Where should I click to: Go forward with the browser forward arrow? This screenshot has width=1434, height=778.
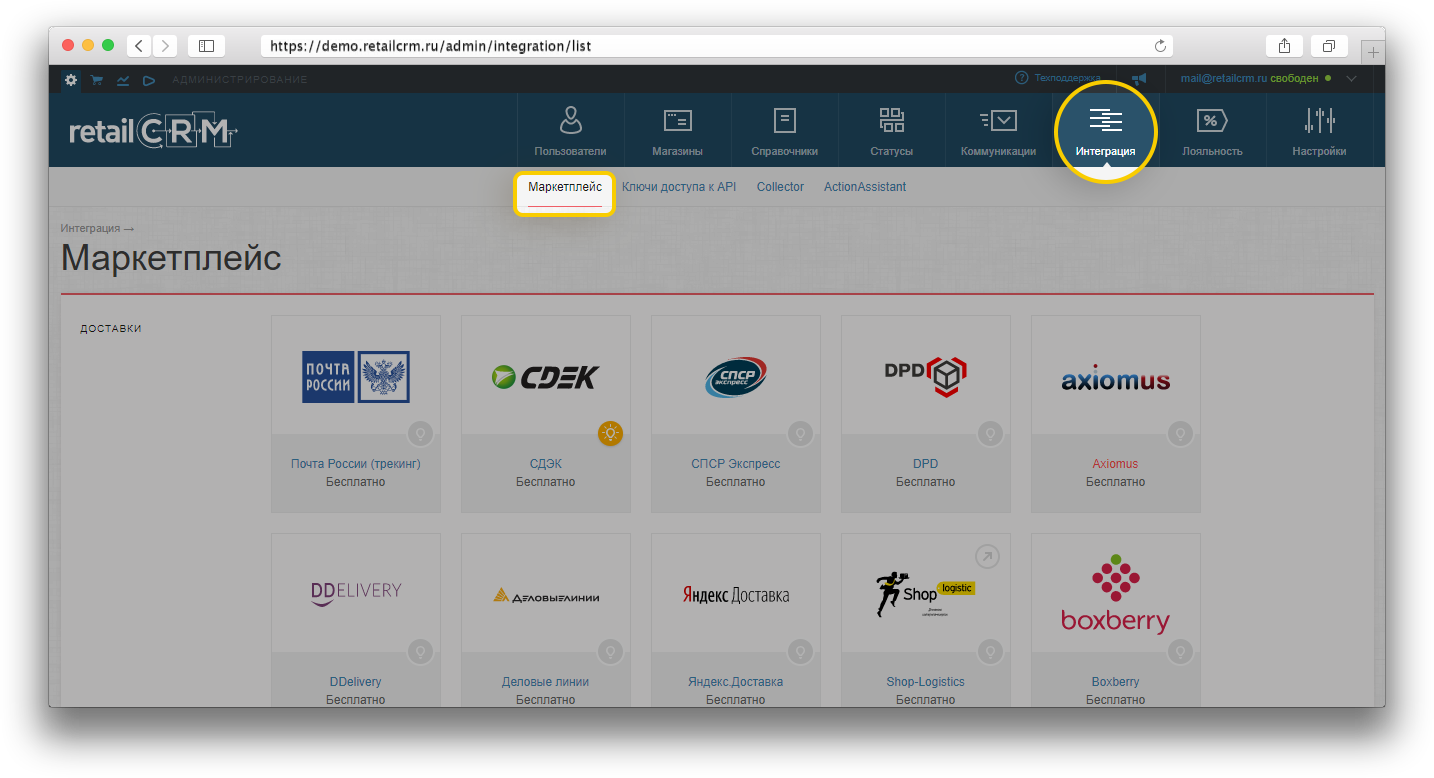[x=165, y=46]
